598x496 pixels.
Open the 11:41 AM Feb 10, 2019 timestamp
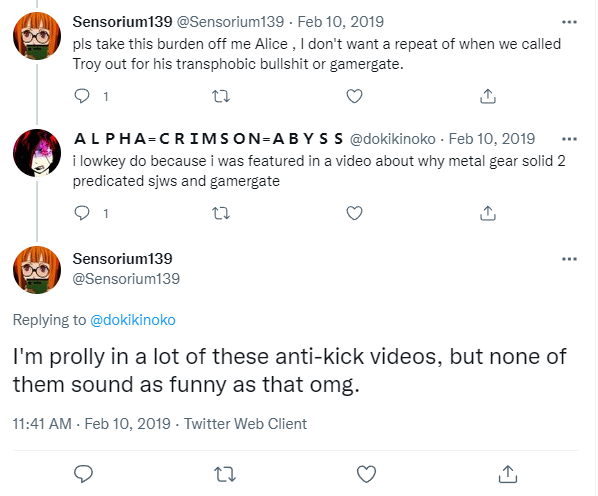point(92,424)
